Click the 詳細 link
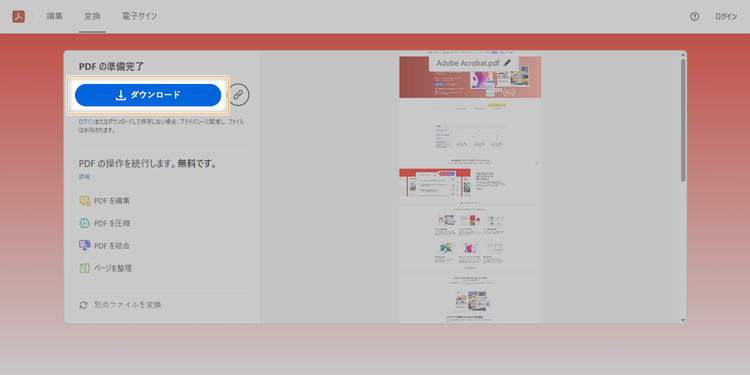This screenshot has width=750, height=375. pyautogui.click(x=84, y=176)
